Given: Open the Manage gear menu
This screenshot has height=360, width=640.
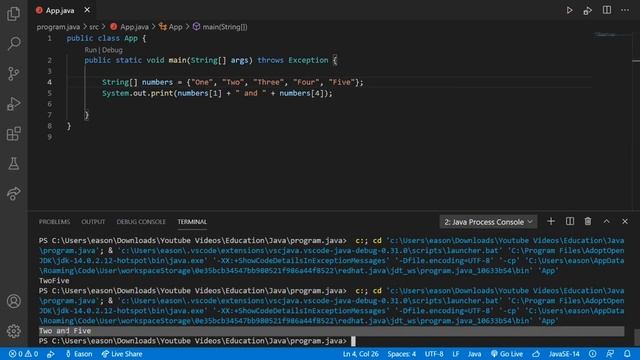Looking at the screenshot, I should point(13,331).
